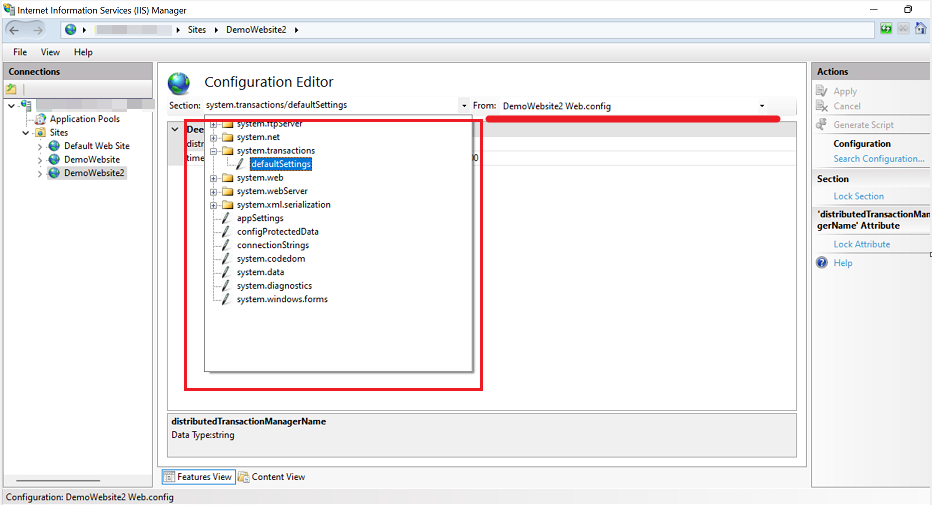The width and height of the screenshot is (932, 505).
Task: Click Lock Section link
Action: pos(858,196)
